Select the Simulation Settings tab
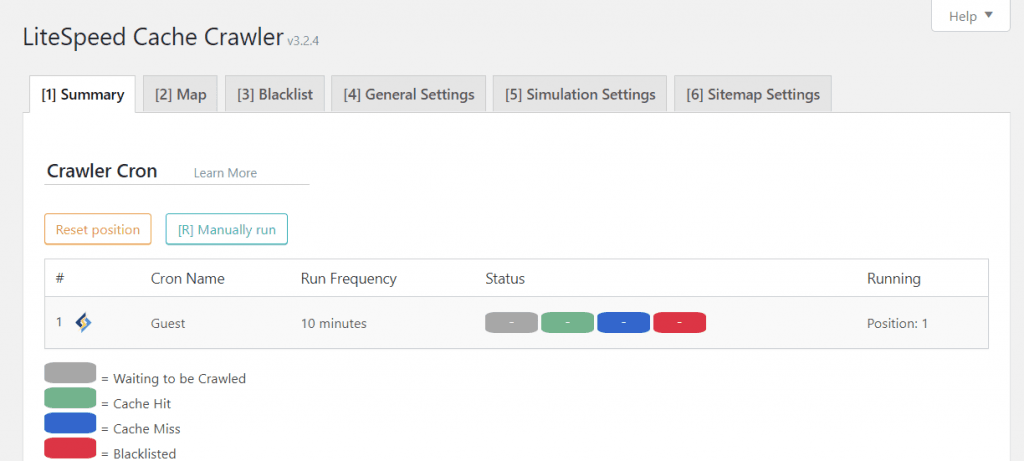 point(580,95)
